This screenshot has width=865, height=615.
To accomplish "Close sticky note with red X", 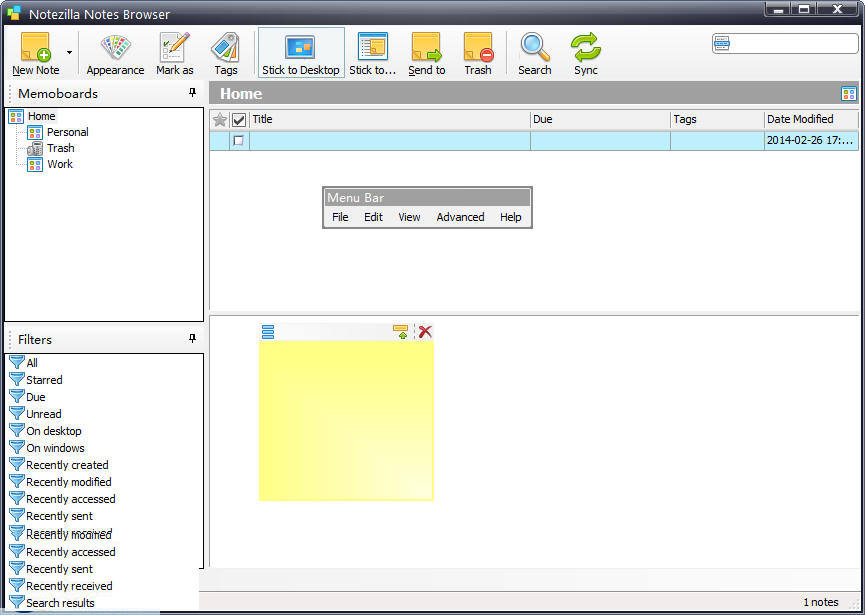I will (425, 331).
